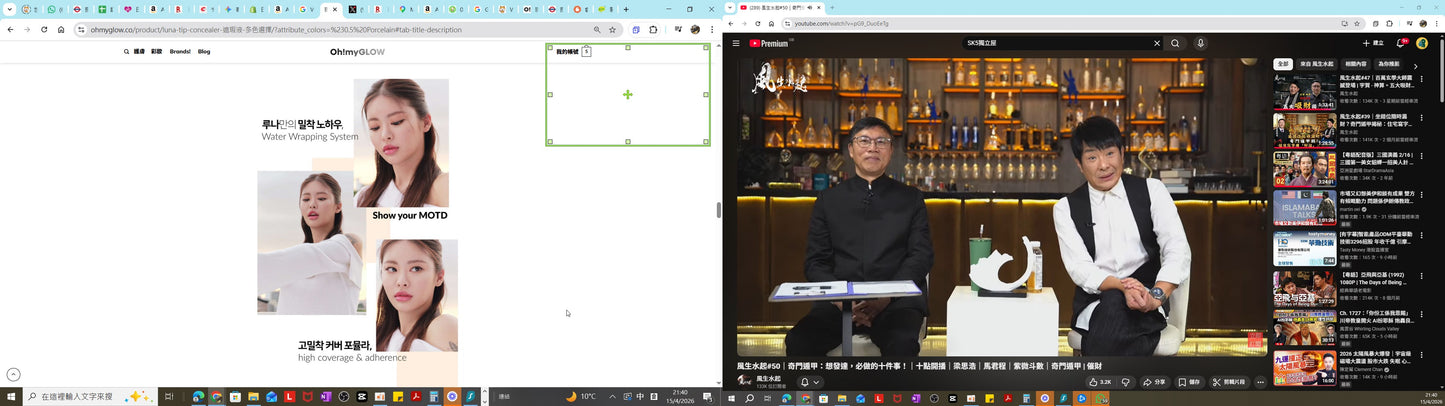Image resolution: width=1445 pixels, height=406 pixels.
Task: Open notification bell dropdown beside channel
Action: tap(809, 382)
